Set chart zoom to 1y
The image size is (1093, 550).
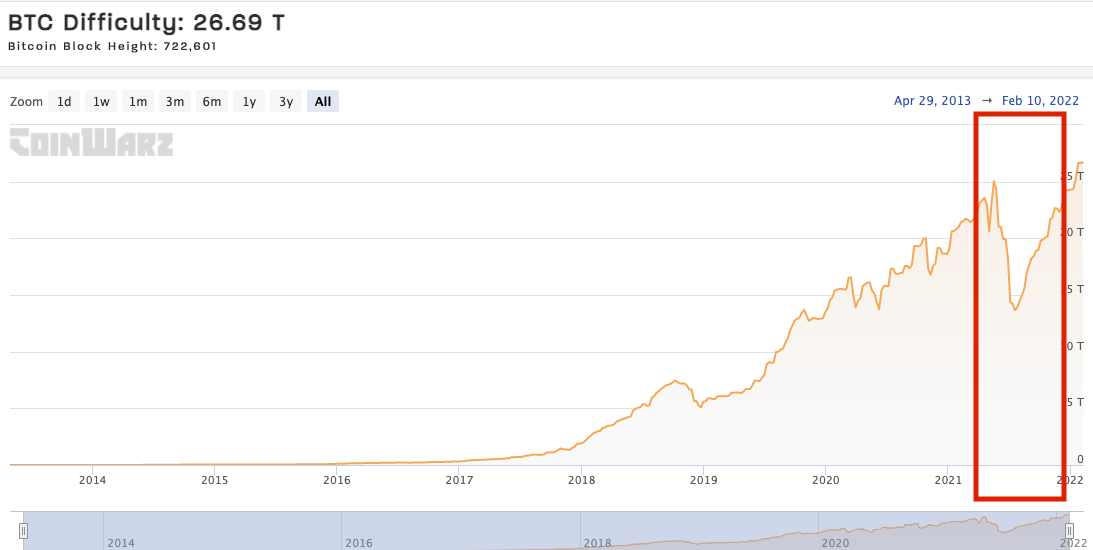tap(249, 102)
